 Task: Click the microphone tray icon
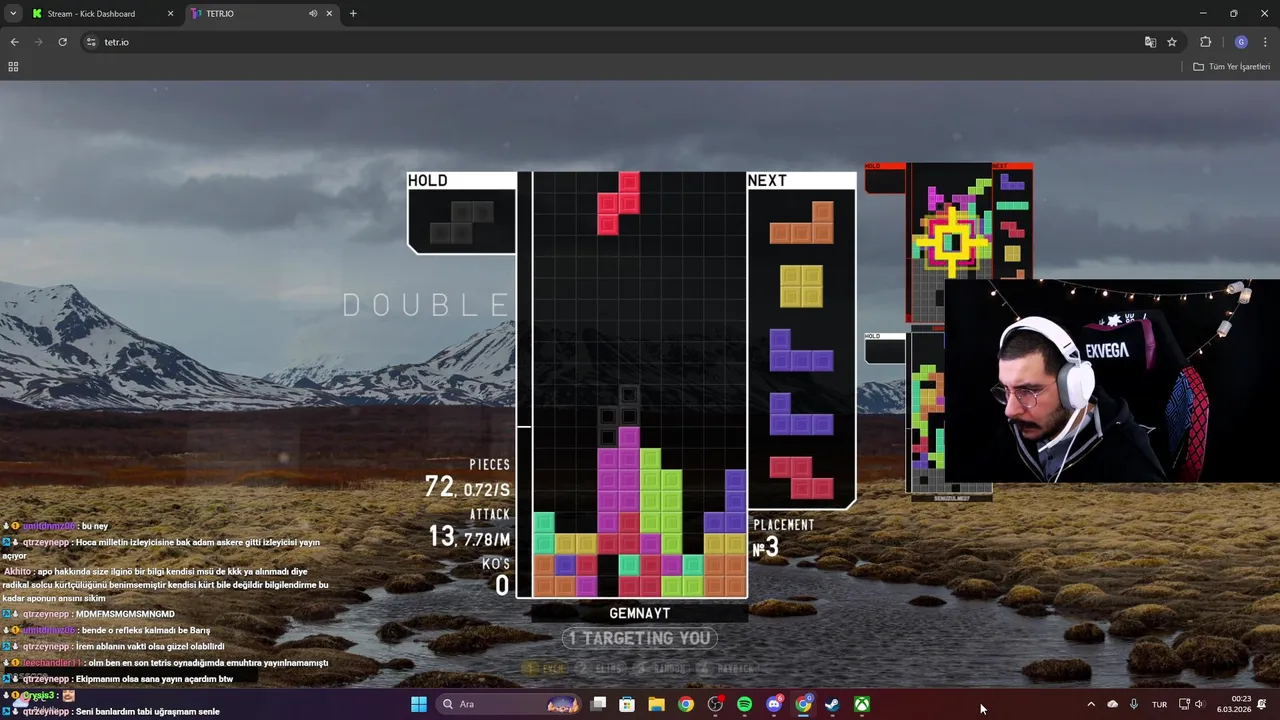point(1133,704)
